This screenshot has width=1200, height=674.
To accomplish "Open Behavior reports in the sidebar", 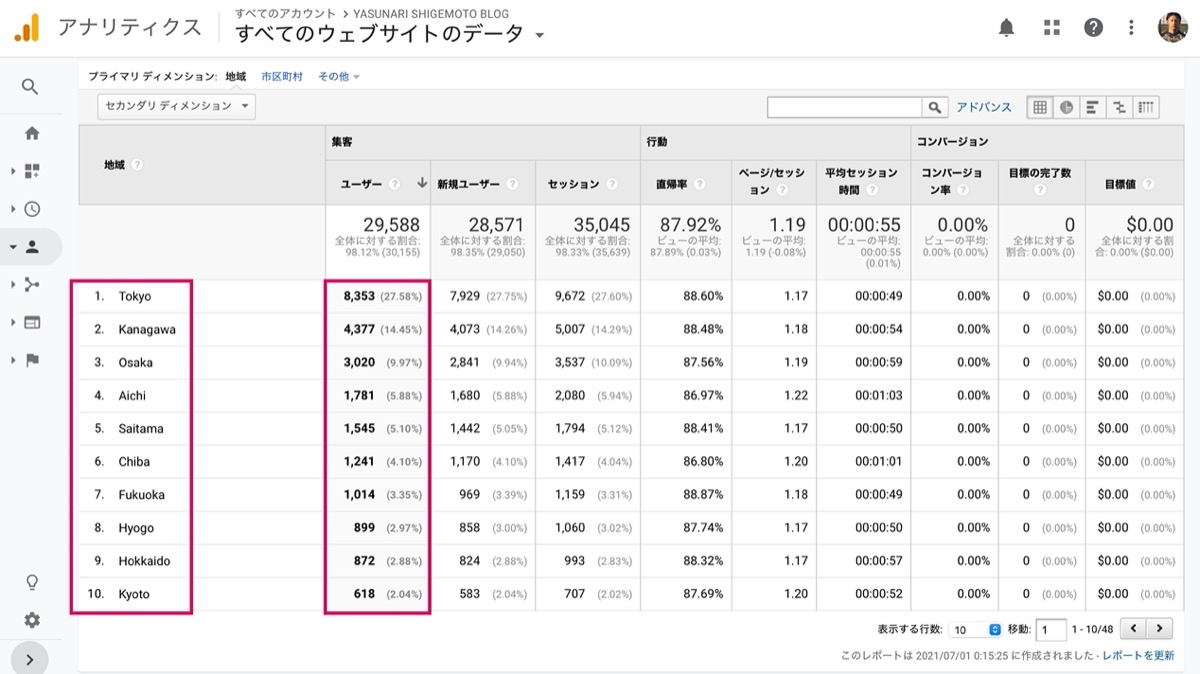I will (x=32, y=322).
